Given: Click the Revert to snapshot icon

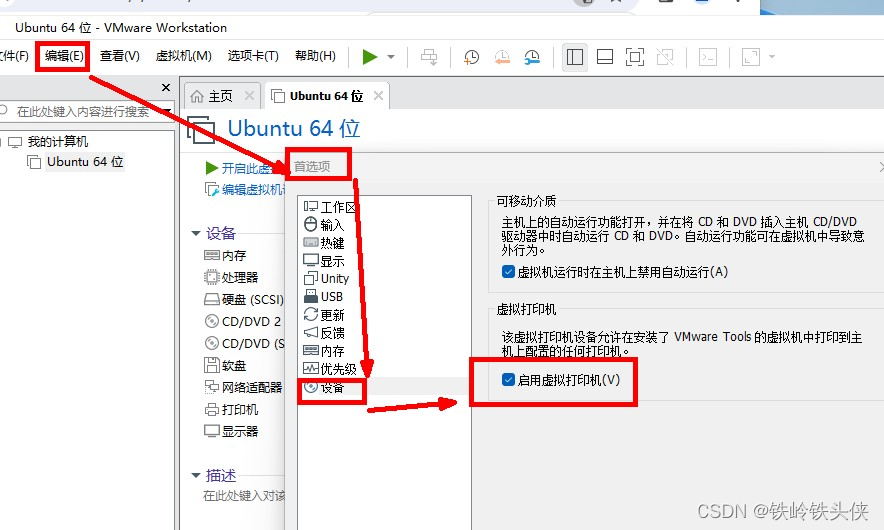Looking at the screenshot, I should (x=502, y=57).
